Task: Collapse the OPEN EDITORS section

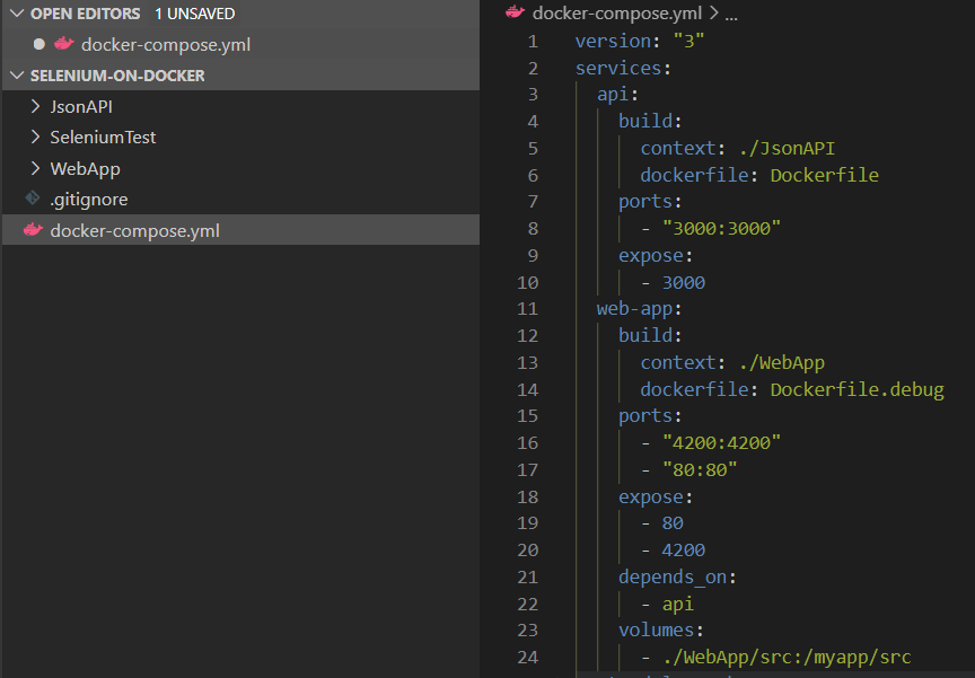Action: 16,14
